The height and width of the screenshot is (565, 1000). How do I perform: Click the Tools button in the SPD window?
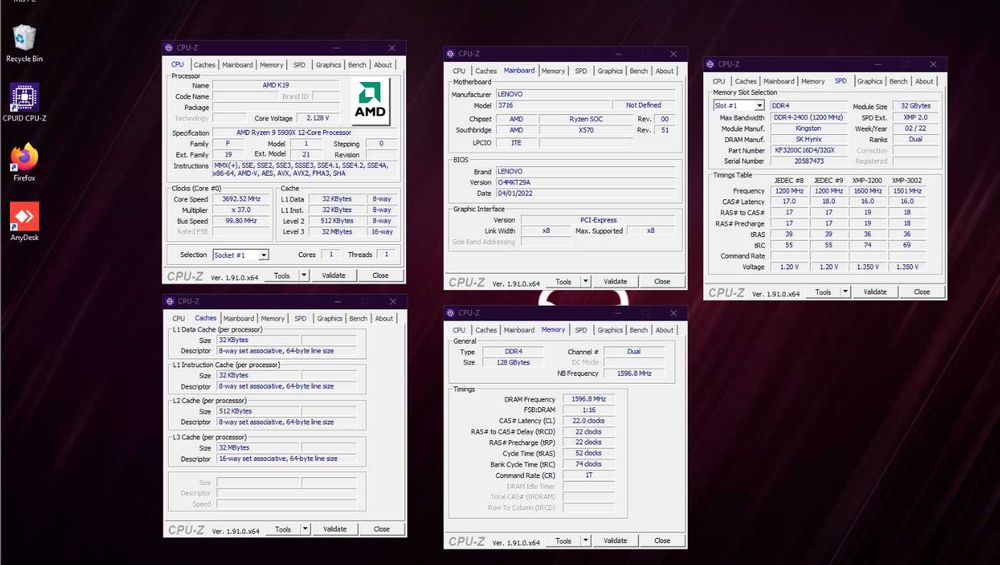tap(823, 292)
